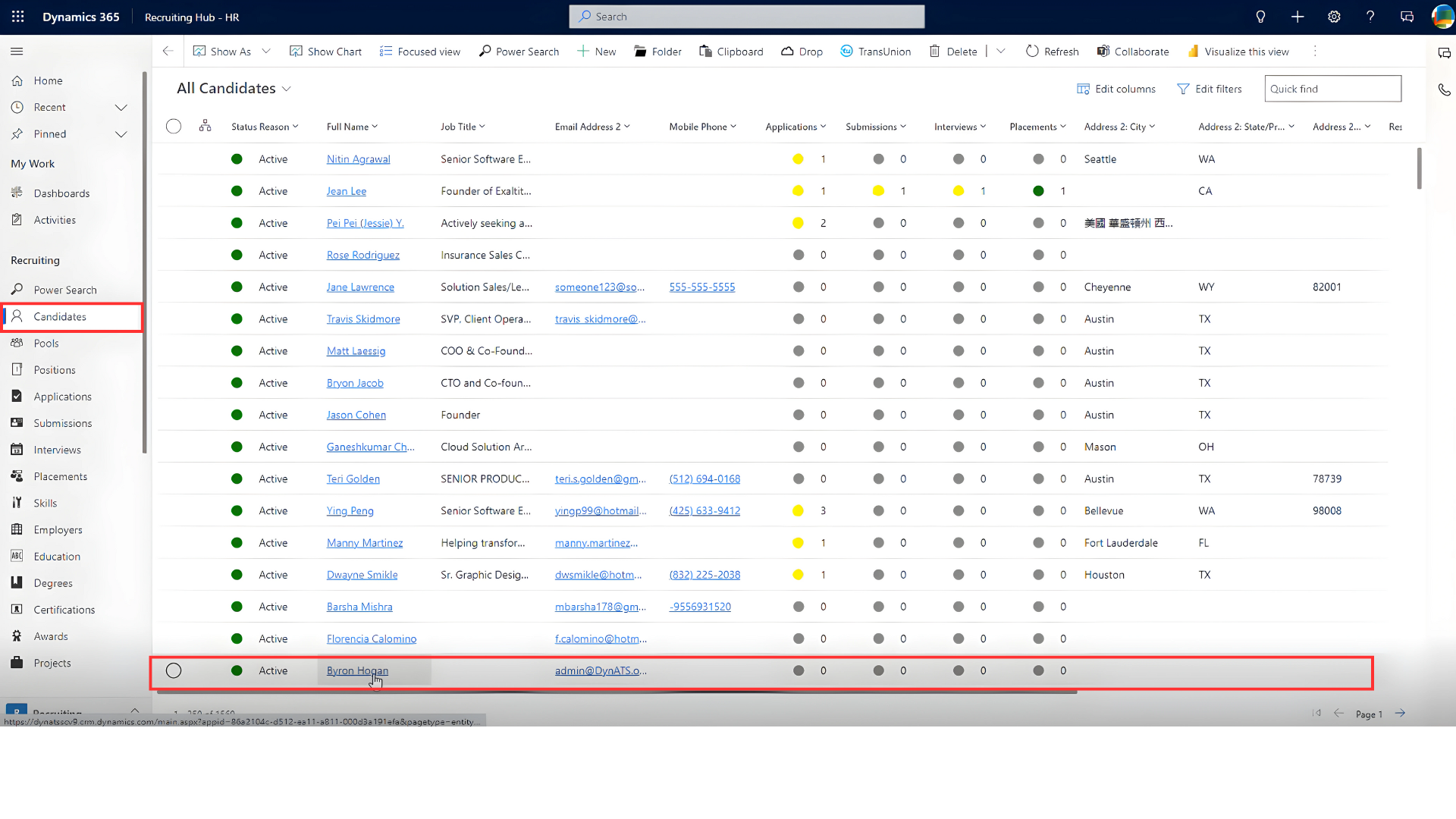
Task: Open Power Search from command bar
Action: (x=519, y=52)
